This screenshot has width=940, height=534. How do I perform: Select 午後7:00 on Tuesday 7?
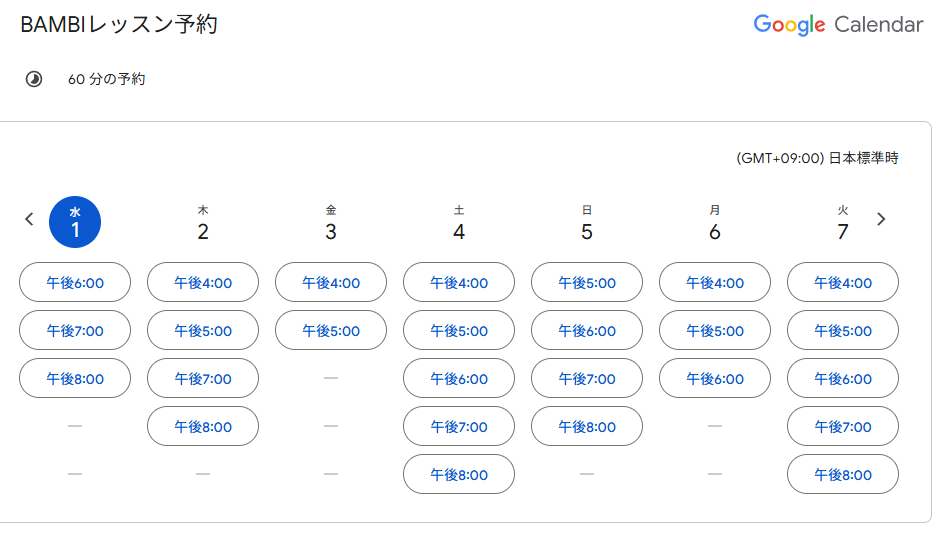coord(843,427)
